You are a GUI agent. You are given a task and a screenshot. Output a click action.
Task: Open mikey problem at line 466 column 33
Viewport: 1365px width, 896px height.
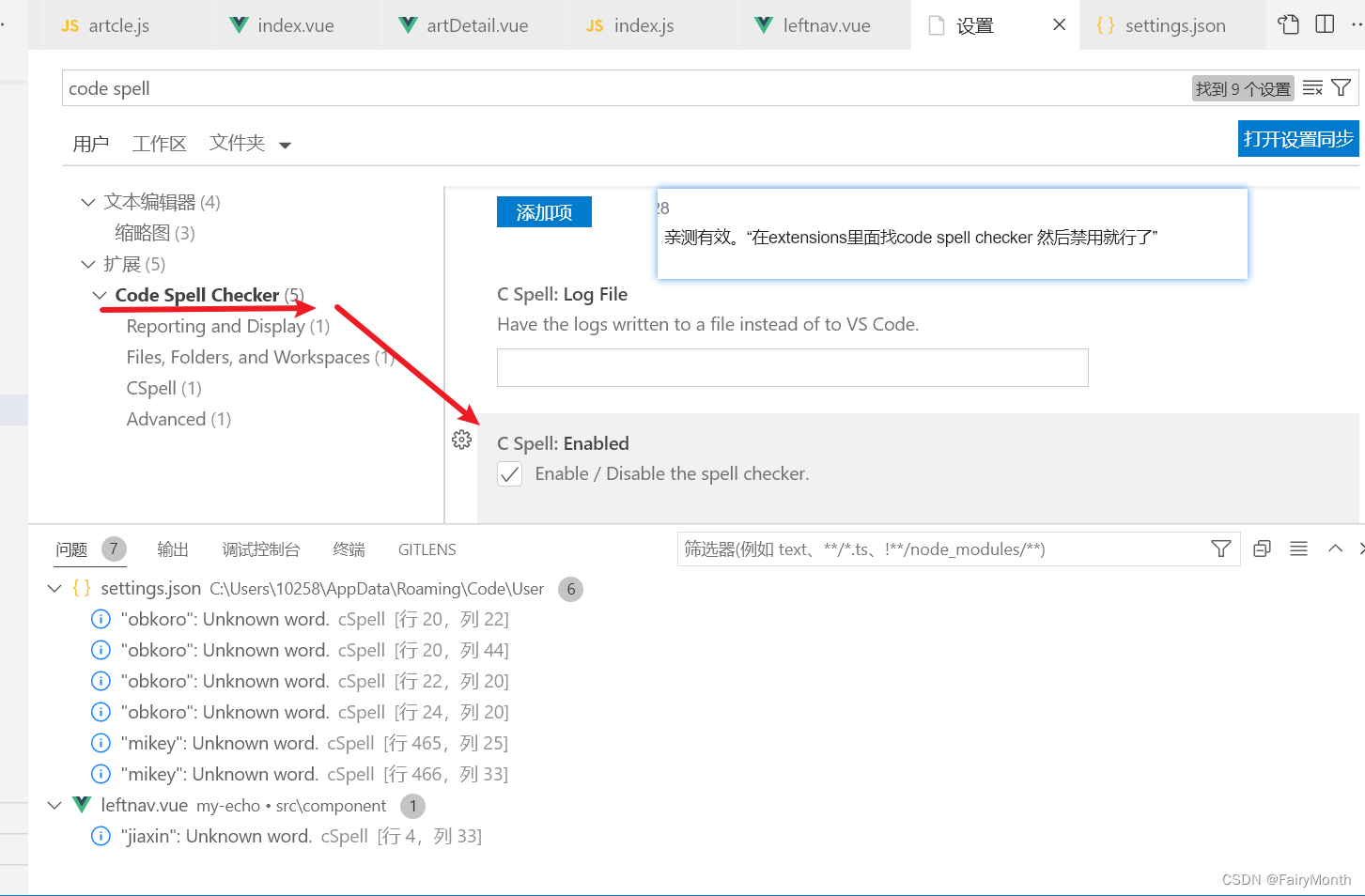[x=315, y=774]
